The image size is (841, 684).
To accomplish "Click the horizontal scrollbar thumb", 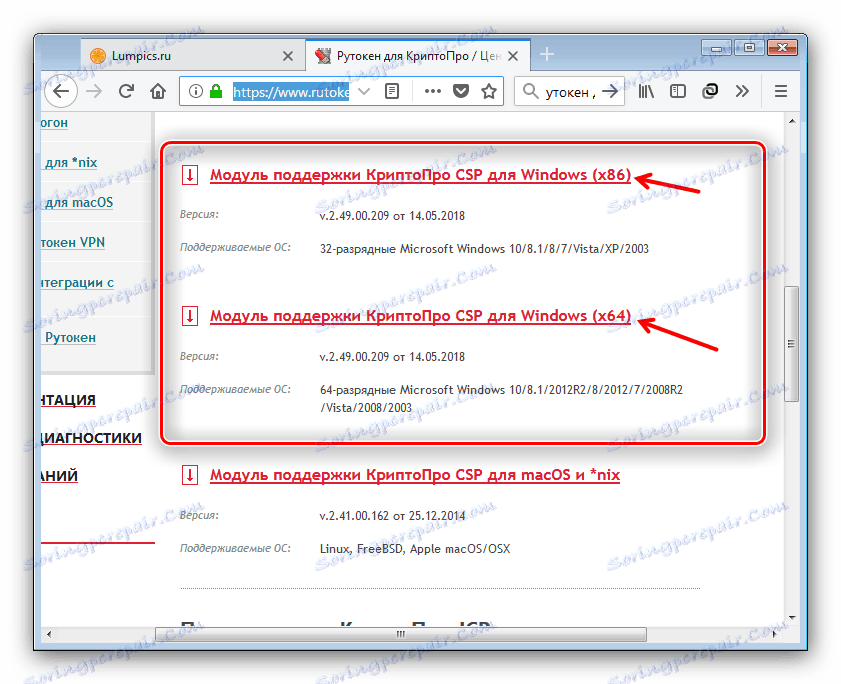I will tap(401, 634).
